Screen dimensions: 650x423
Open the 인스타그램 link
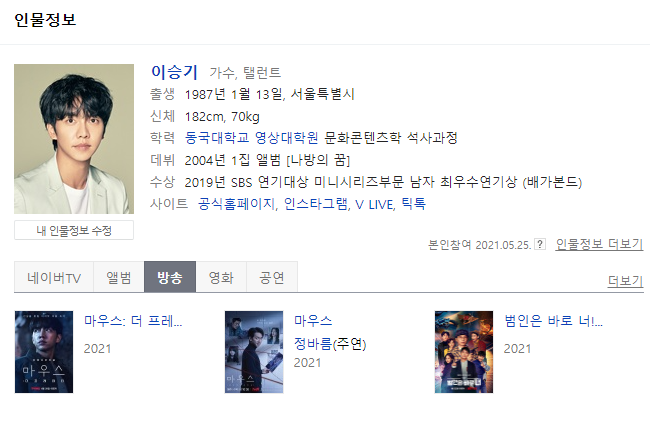coord(316,204)
